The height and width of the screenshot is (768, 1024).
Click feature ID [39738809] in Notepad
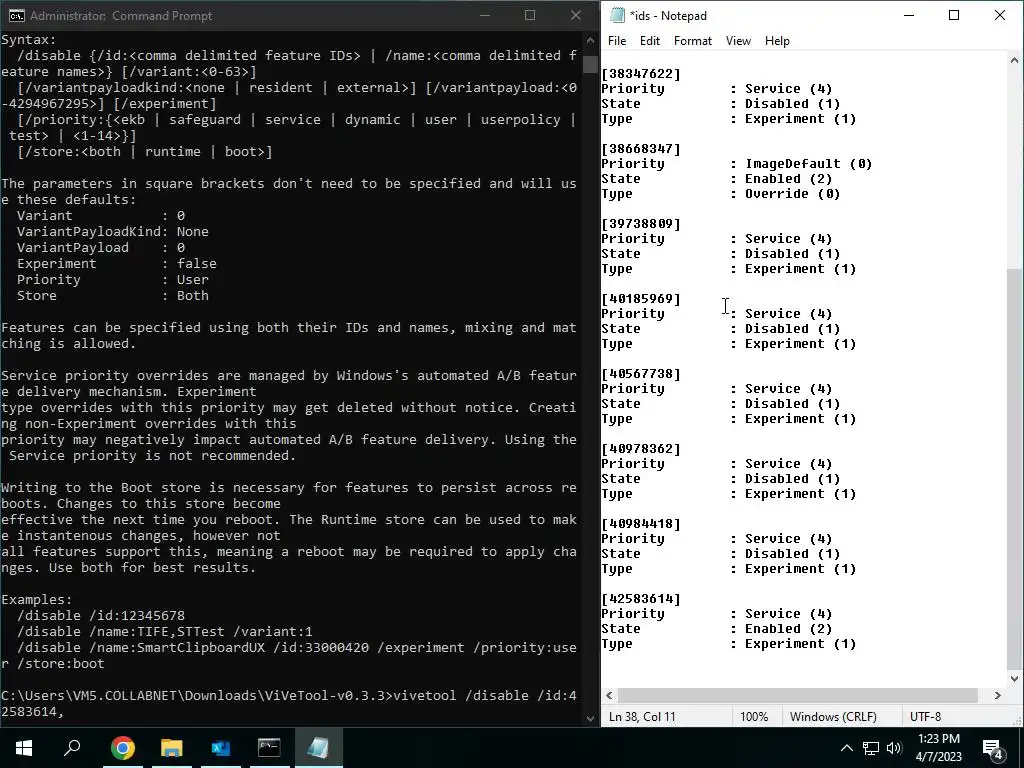coord(641,224)
